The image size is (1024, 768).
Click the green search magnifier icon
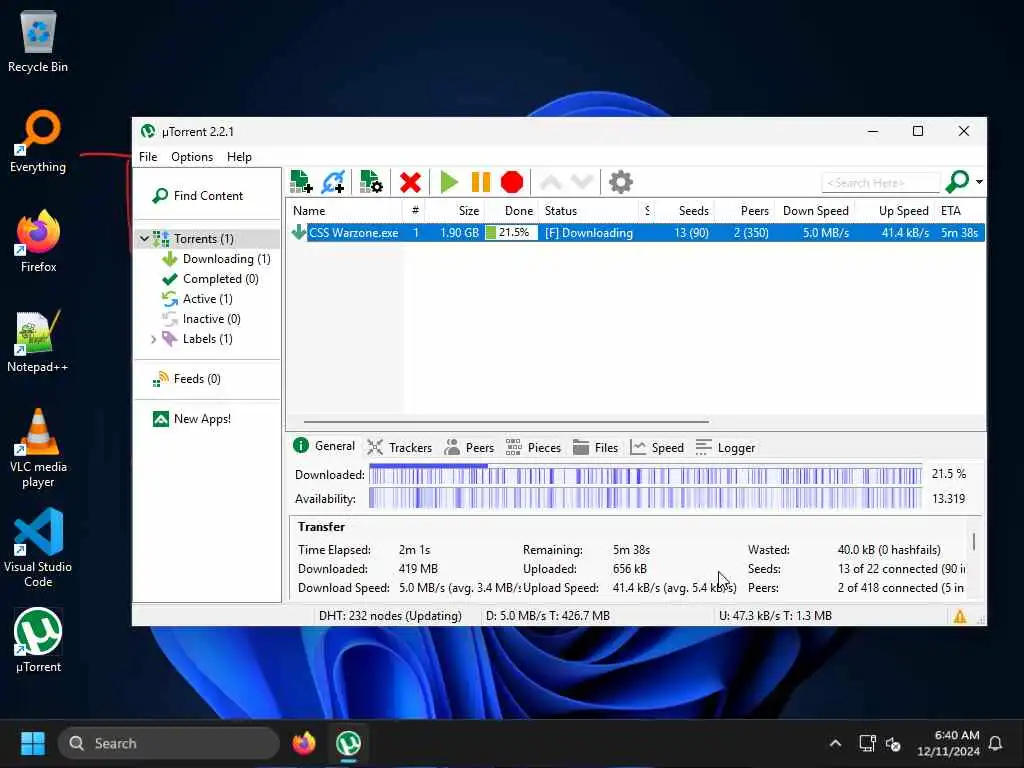tap(957, 182)
